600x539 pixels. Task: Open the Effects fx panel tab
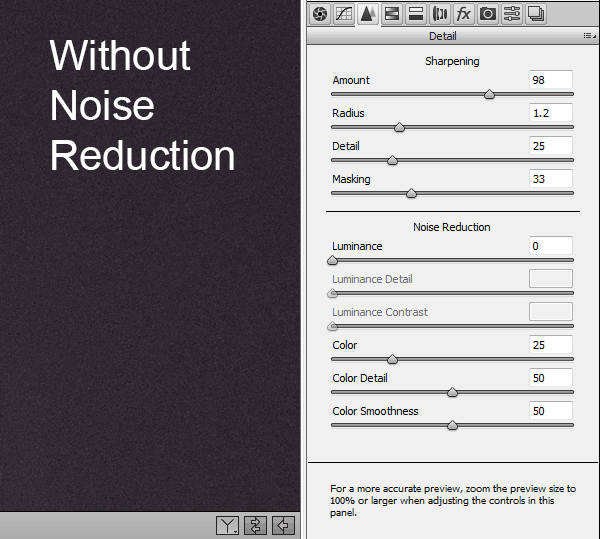(x=463, y=14)
